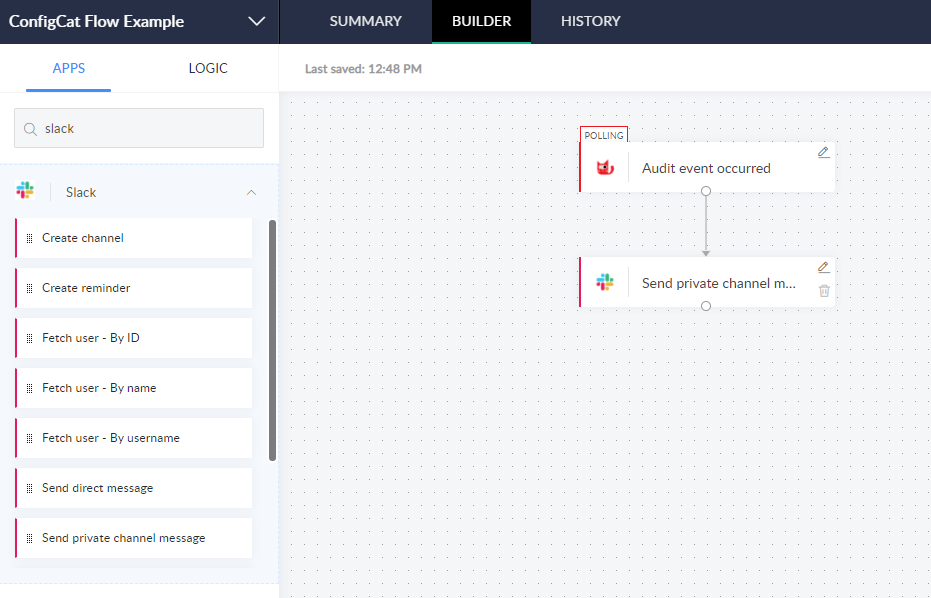
Task: Switch to the LOGIC tab
Action: (207, 67)
